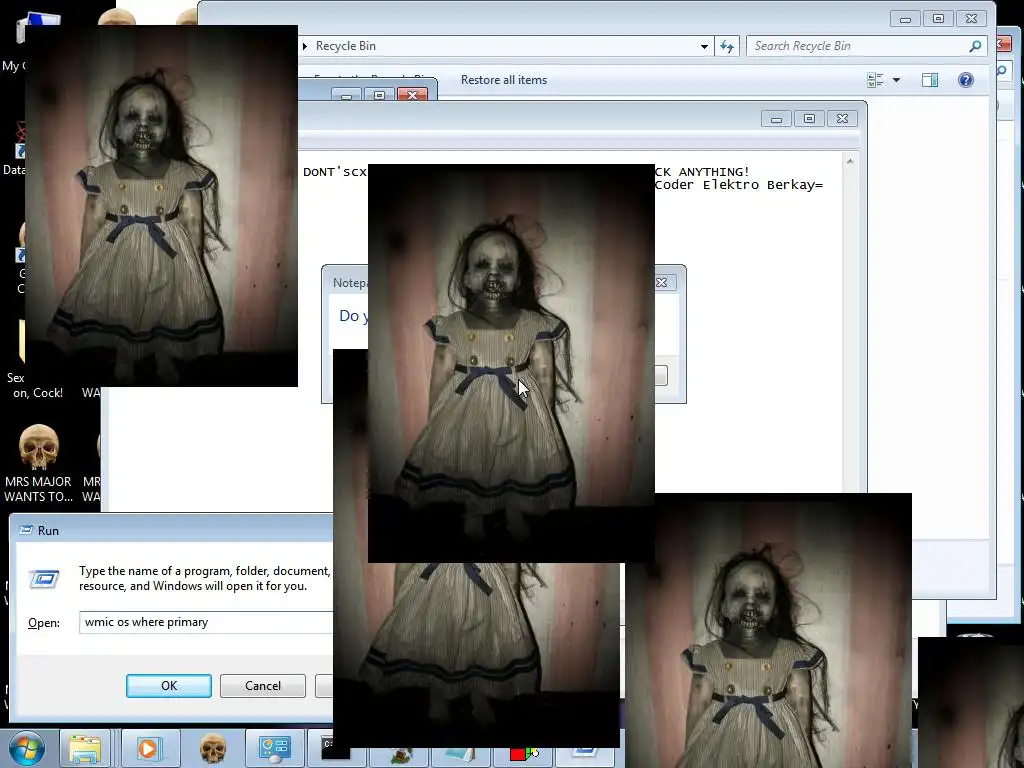Click the Open field containing wmic command
Viewport: 1024px width, 768px height.
coord(206,622)
